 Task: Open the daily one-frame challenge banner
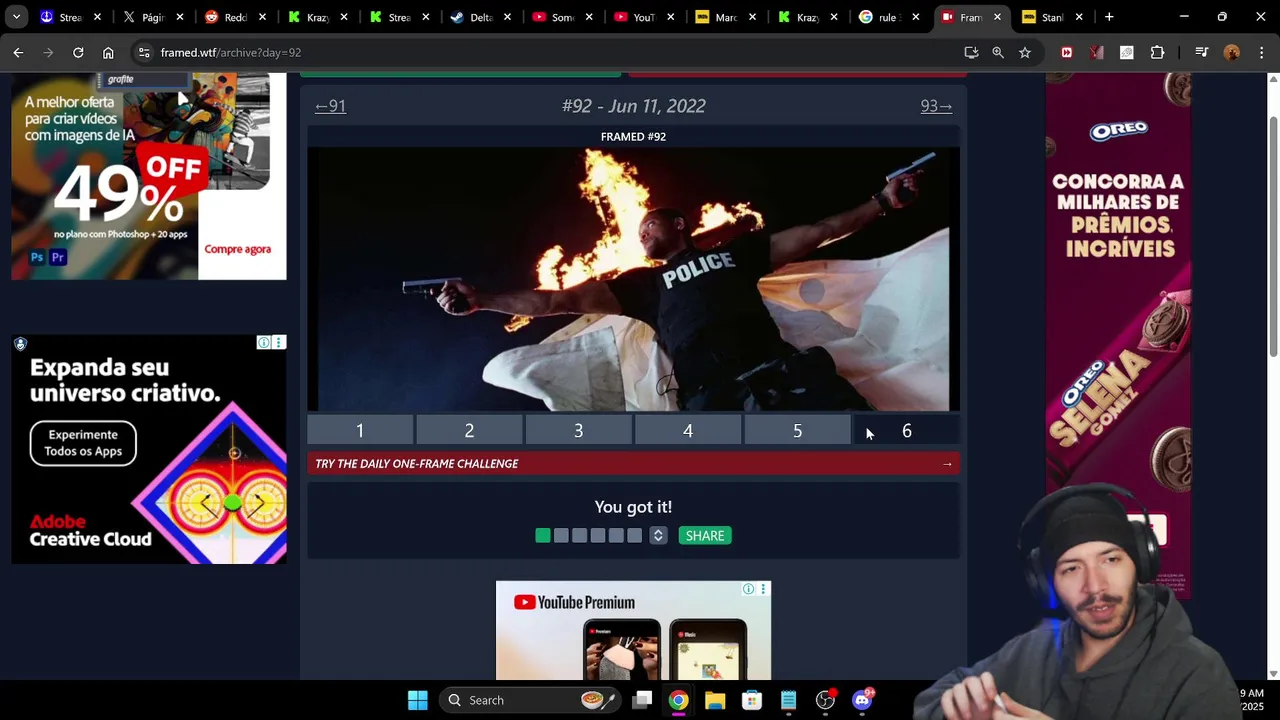tap(633, 464)
